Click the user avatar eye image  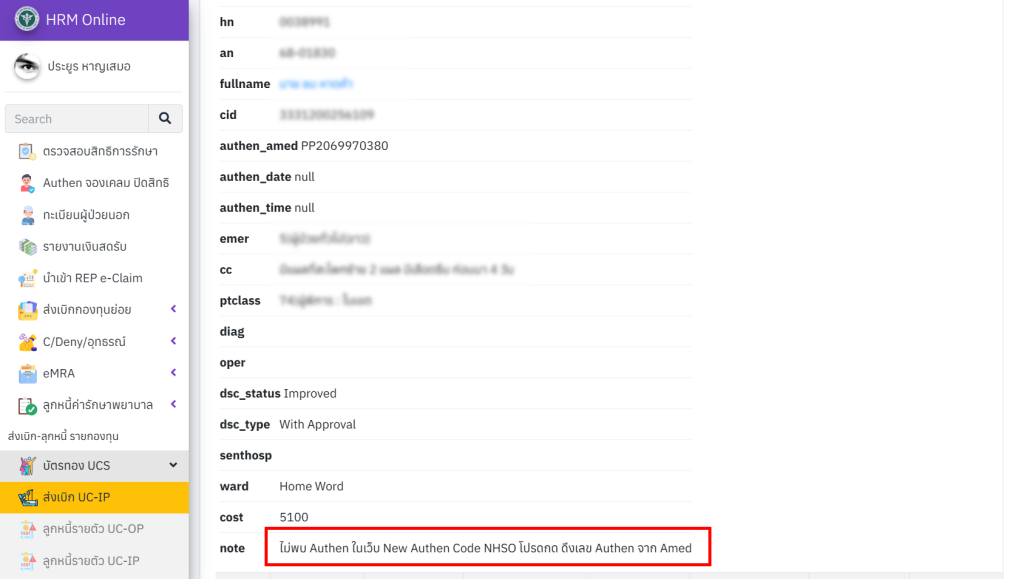pos(26,66)
